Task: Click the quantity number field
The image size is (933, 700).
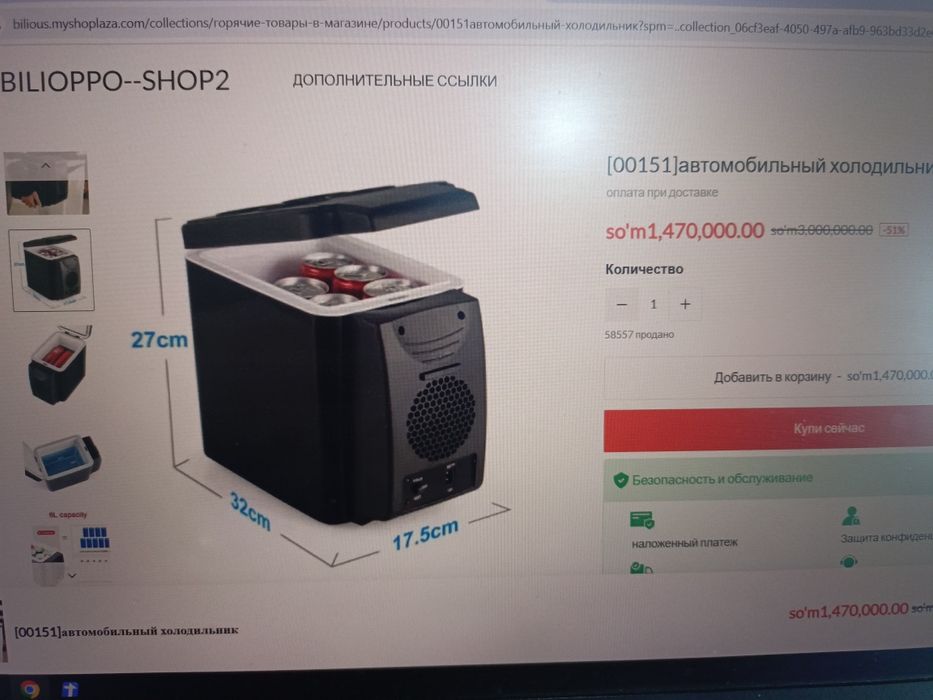Action: 653,304
